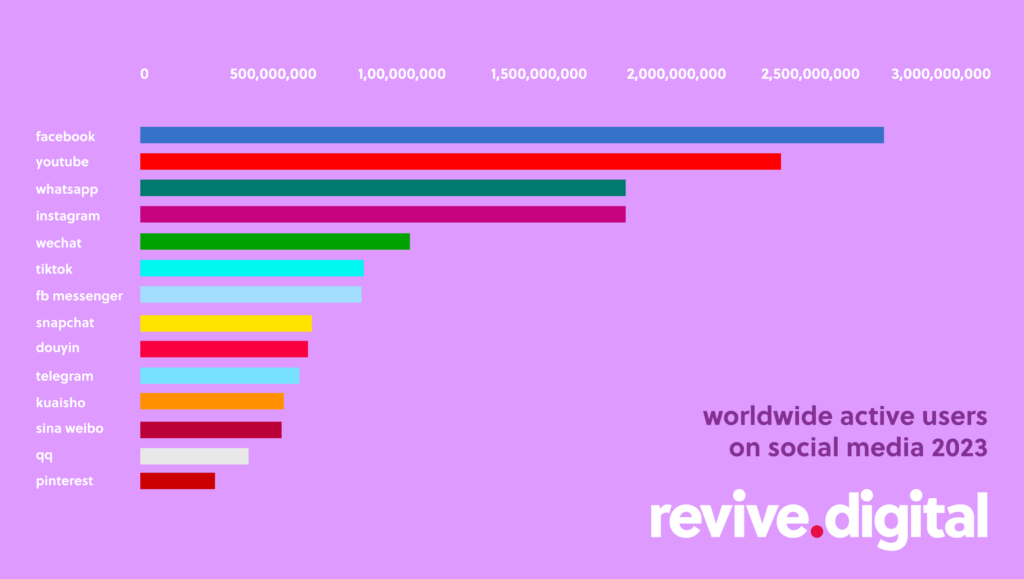The height and width of the screenshot is (579, 1024).
Task: Click the "whatsapp" row label
Action: (x=67, y=189)
